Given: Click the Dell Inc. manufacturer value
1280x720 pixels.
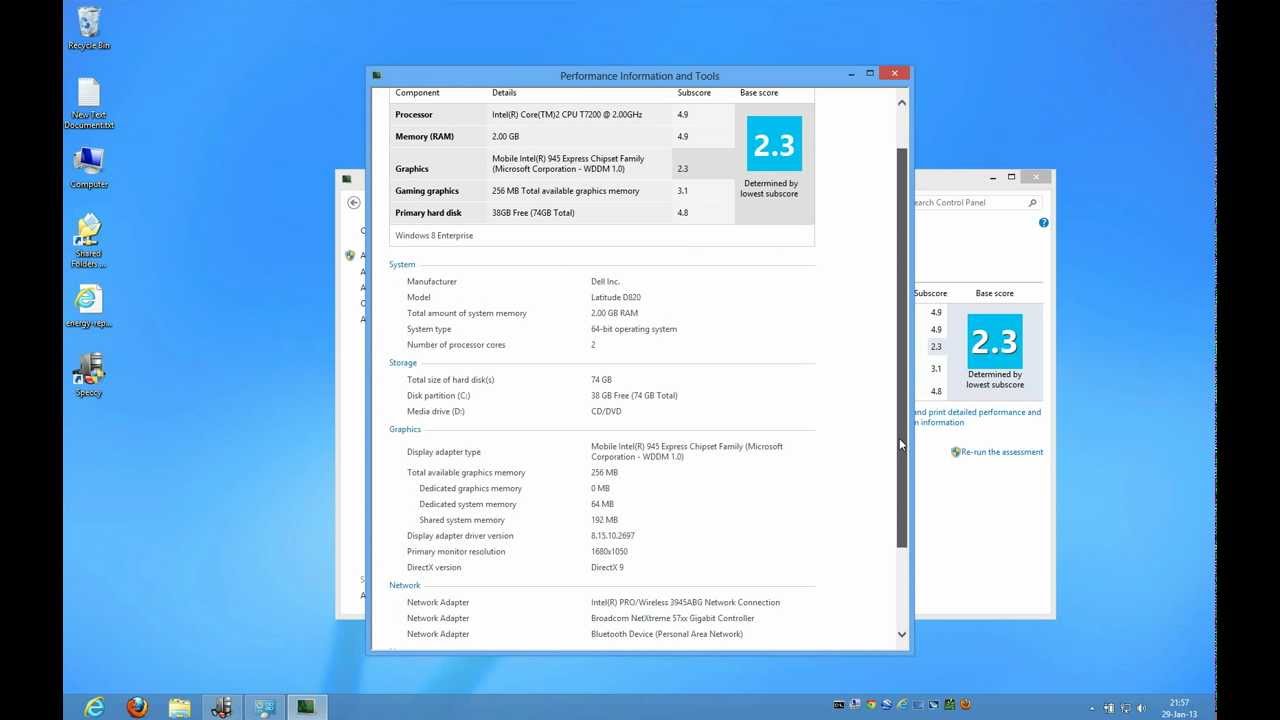Looking at the screenshot, I should (x=606, y=282).
